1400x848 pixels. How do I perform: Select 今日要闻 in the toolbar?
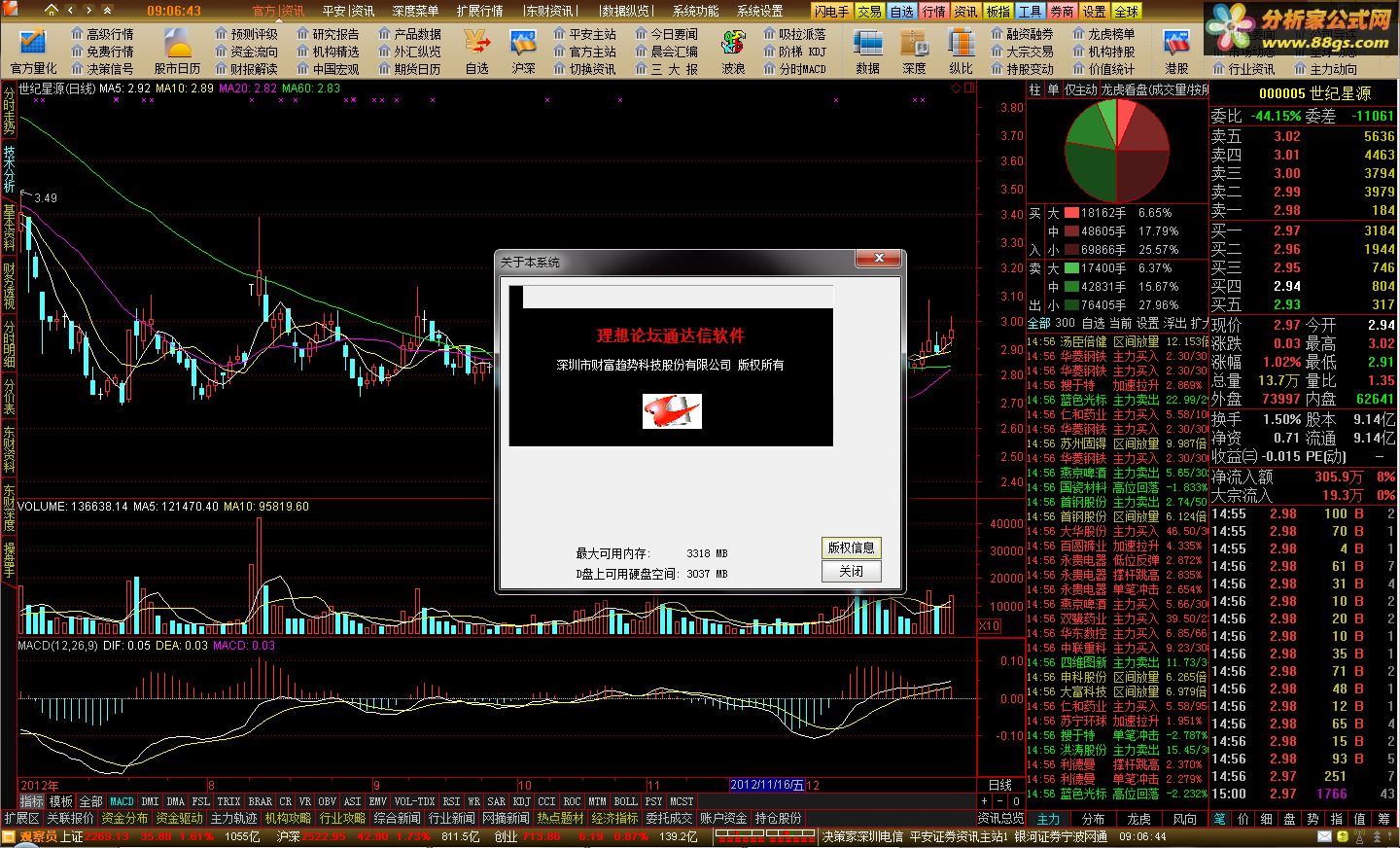pos(666,34)
